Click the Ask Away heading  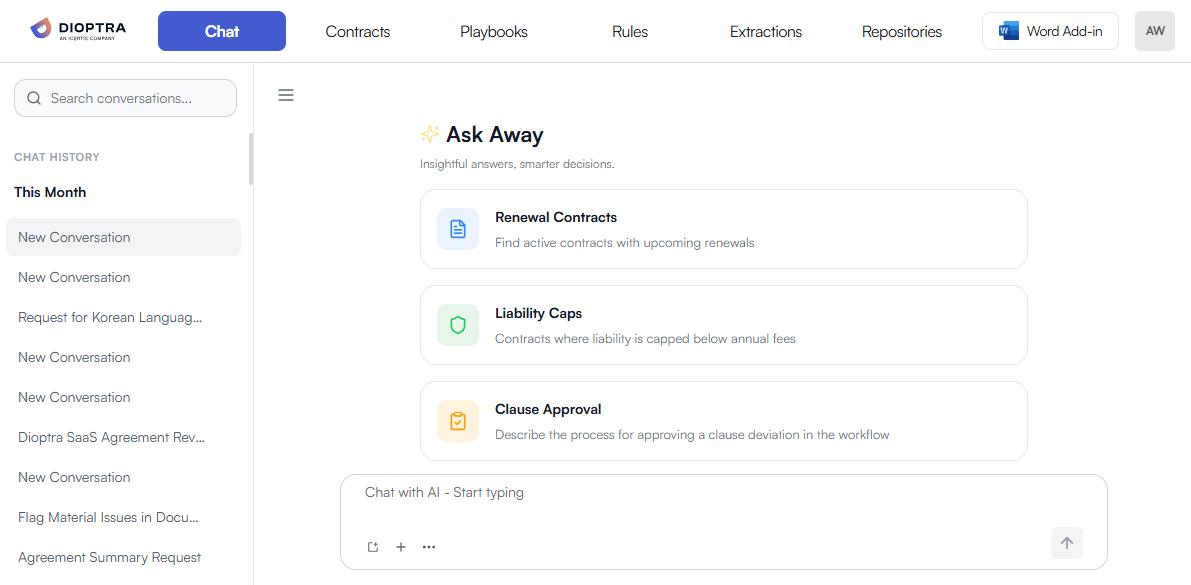[x=494, y=134]
